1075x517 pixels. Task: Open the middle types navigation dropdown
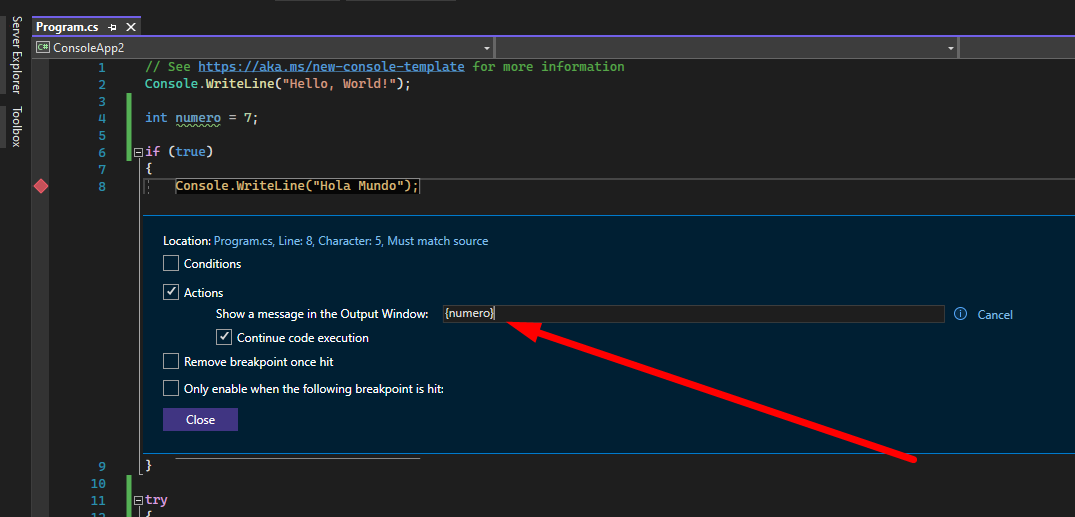coord(950,48)
